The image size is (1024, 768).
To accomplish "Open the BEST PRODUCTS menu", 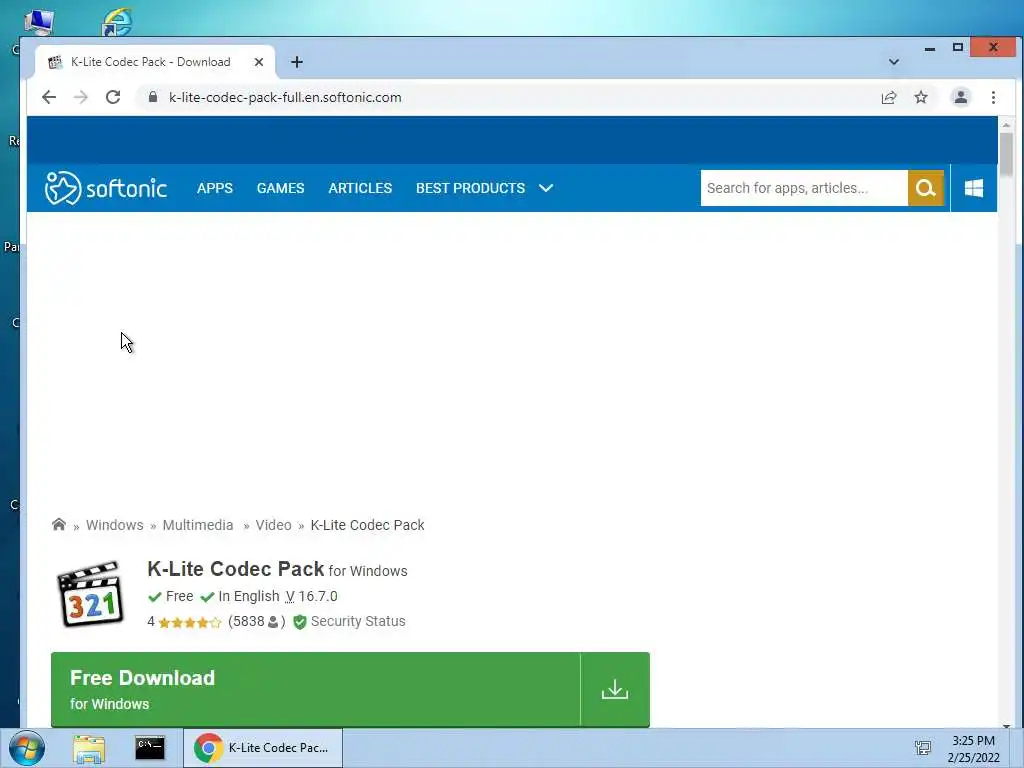I will pyautogui.click(x=470, y=188).
